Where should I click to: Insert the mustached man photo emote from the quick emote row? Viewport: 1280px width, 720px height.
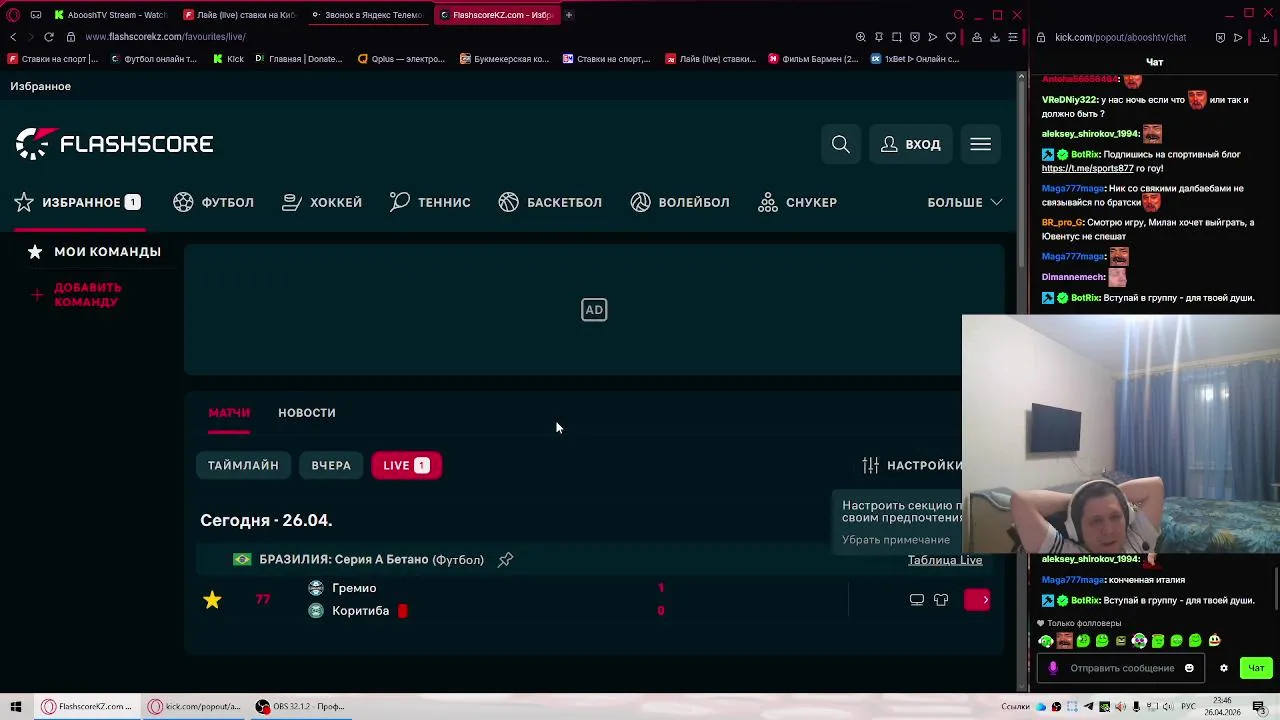(1064, 641)
